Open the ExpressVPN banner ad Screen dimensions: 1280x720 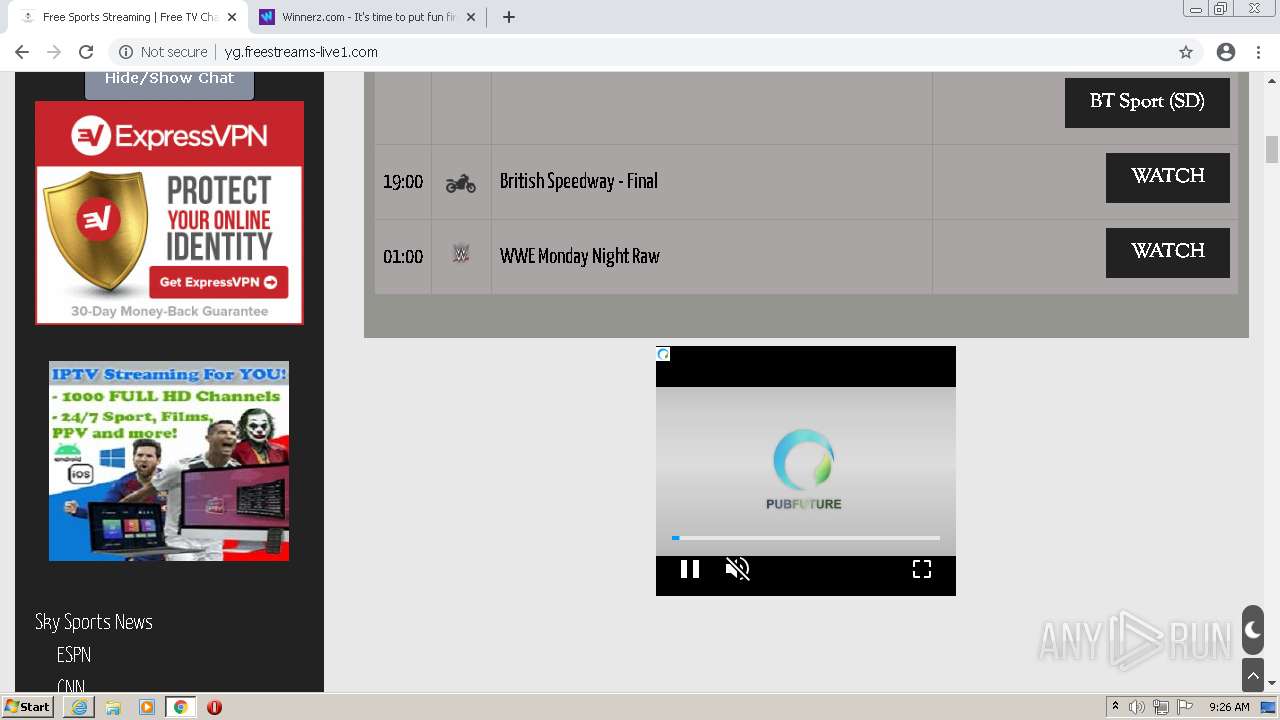(169, 213)
